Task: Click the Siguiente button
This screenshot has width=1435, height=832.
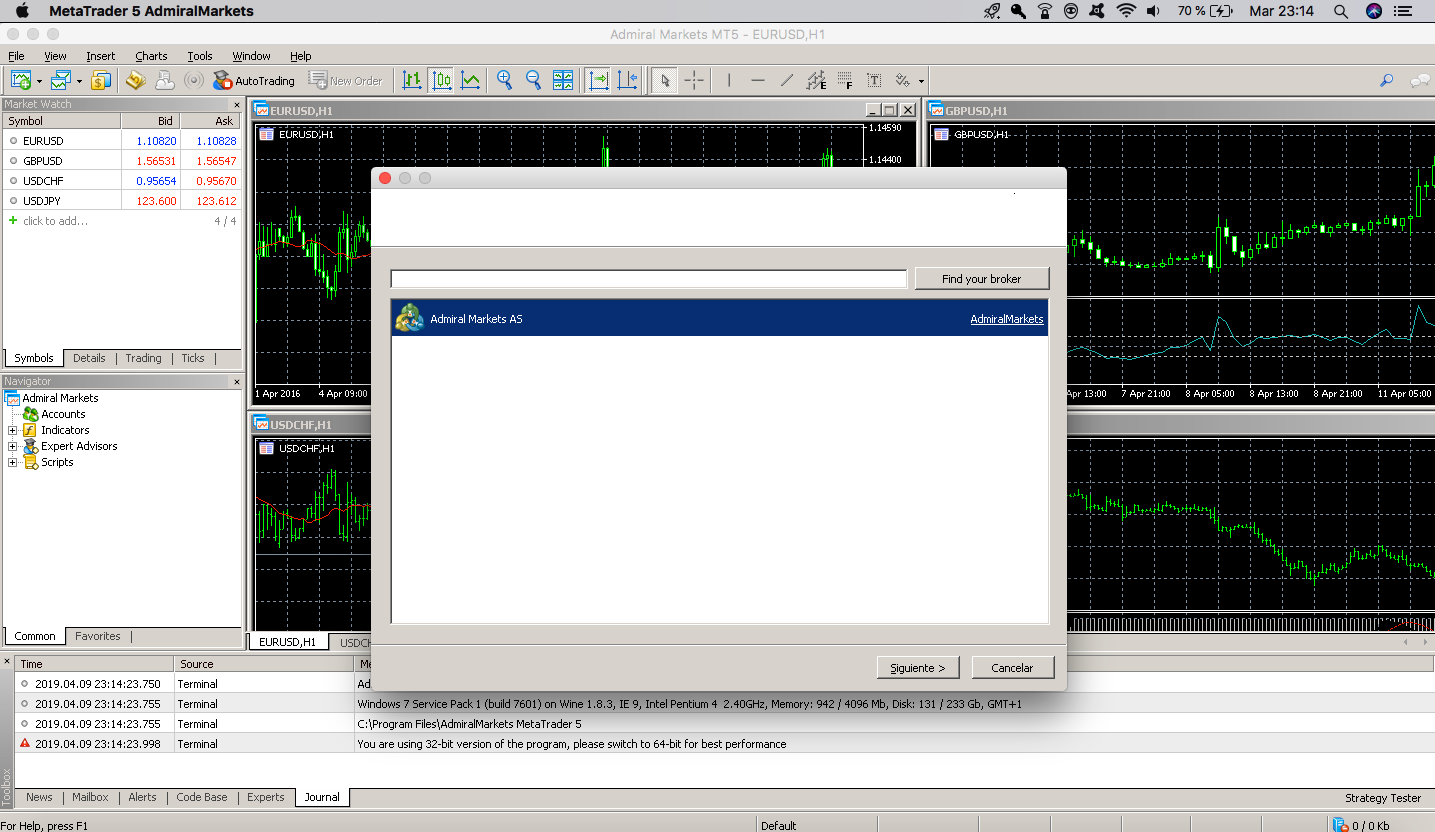Action: (x=918, y=668)
